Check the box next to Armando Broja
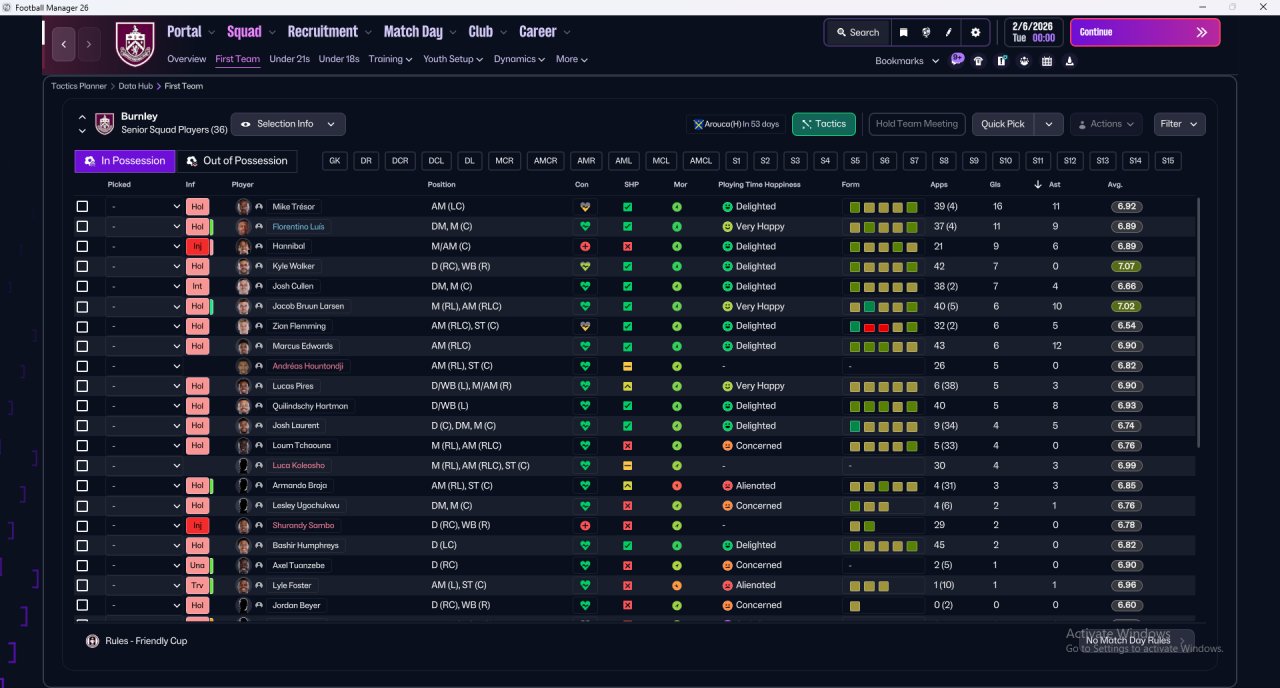This screenshot has height=688, width=1280. [82, 486]
